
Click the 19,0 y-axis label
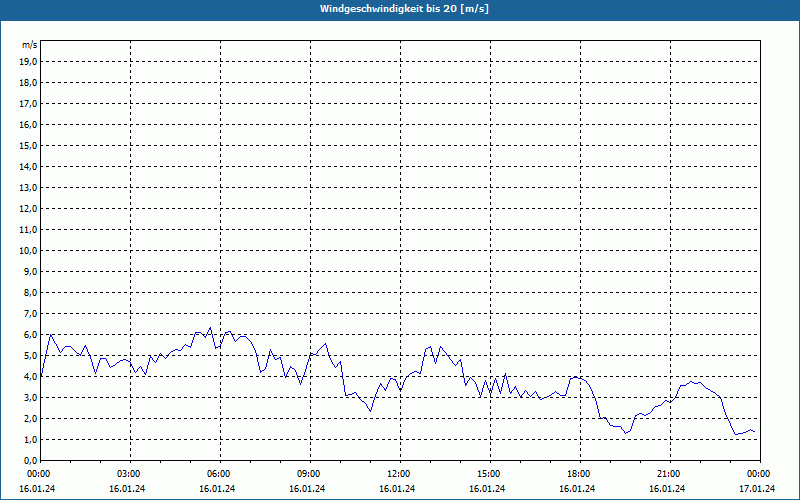(x=28, y=62)
